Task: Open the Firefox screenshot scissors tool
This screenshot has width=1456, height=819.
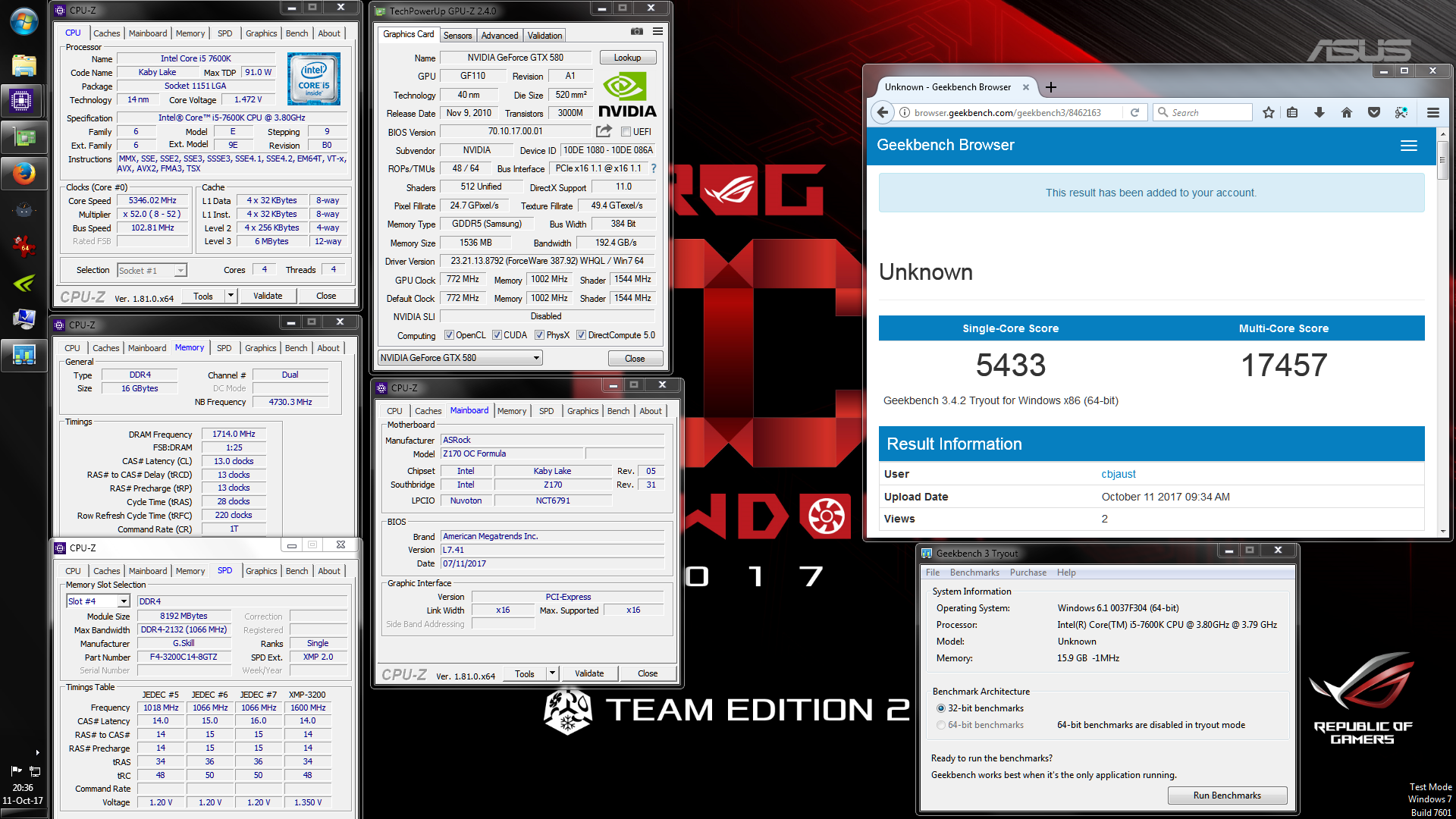Action: pos(1401,112)
